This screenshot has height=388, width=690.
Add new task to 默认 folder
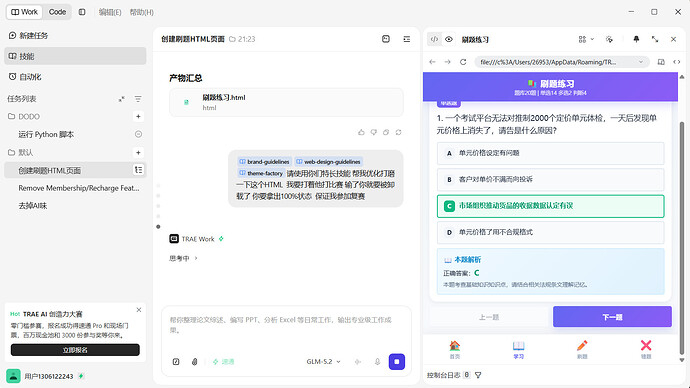(x=138, y=153)
